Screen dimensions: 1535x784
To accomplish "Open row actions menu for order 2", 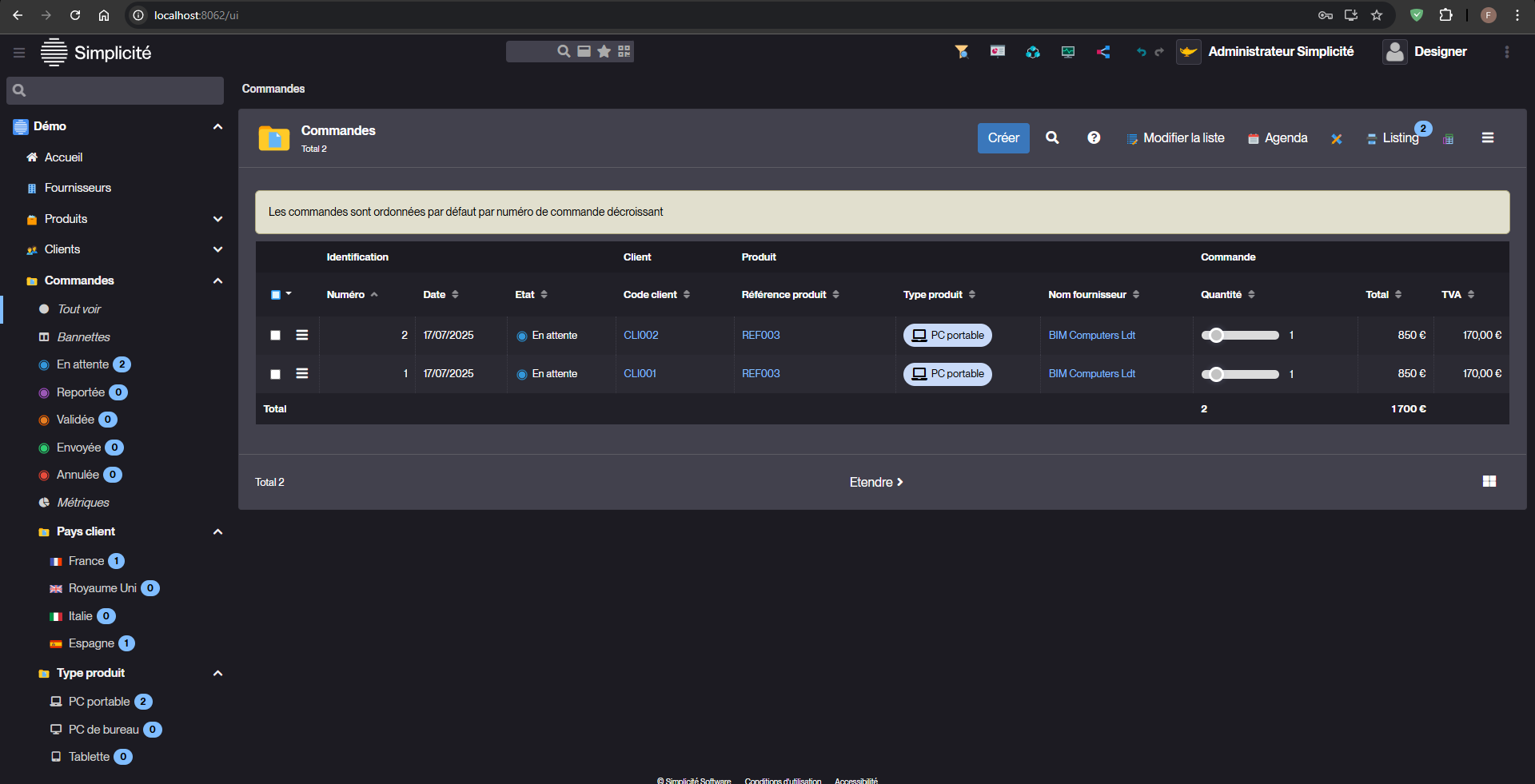I will coord(302,335).
